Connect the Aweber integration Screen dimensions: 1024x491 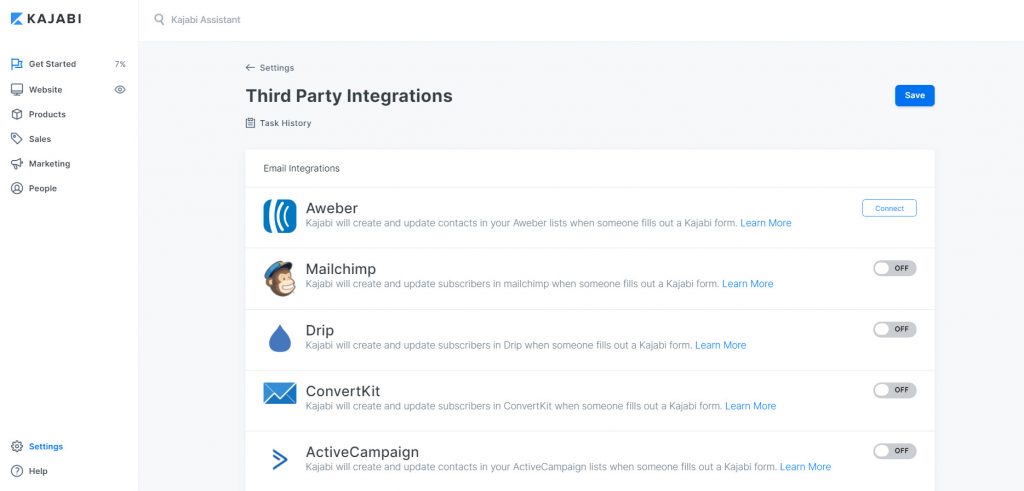point(889,208)
